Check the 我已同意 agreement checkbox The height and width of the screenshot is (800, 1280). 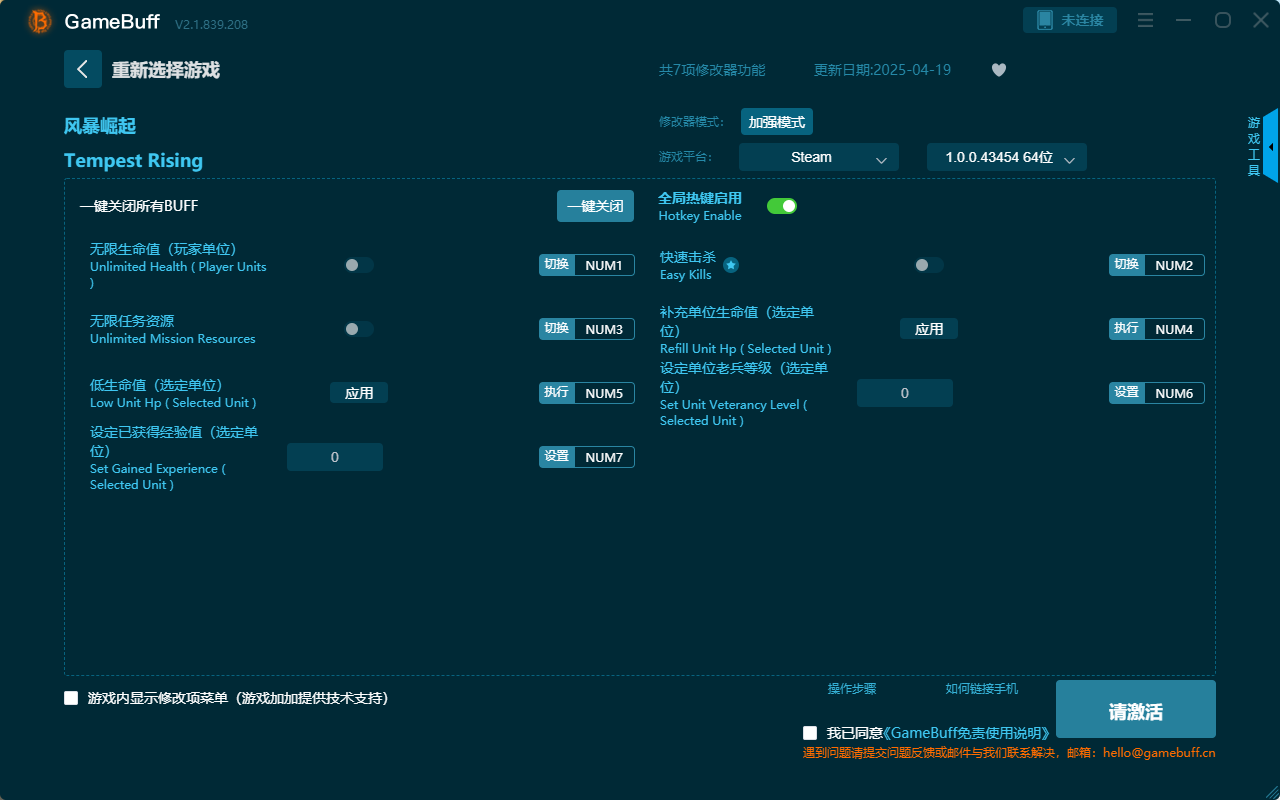tap(810, 732)
